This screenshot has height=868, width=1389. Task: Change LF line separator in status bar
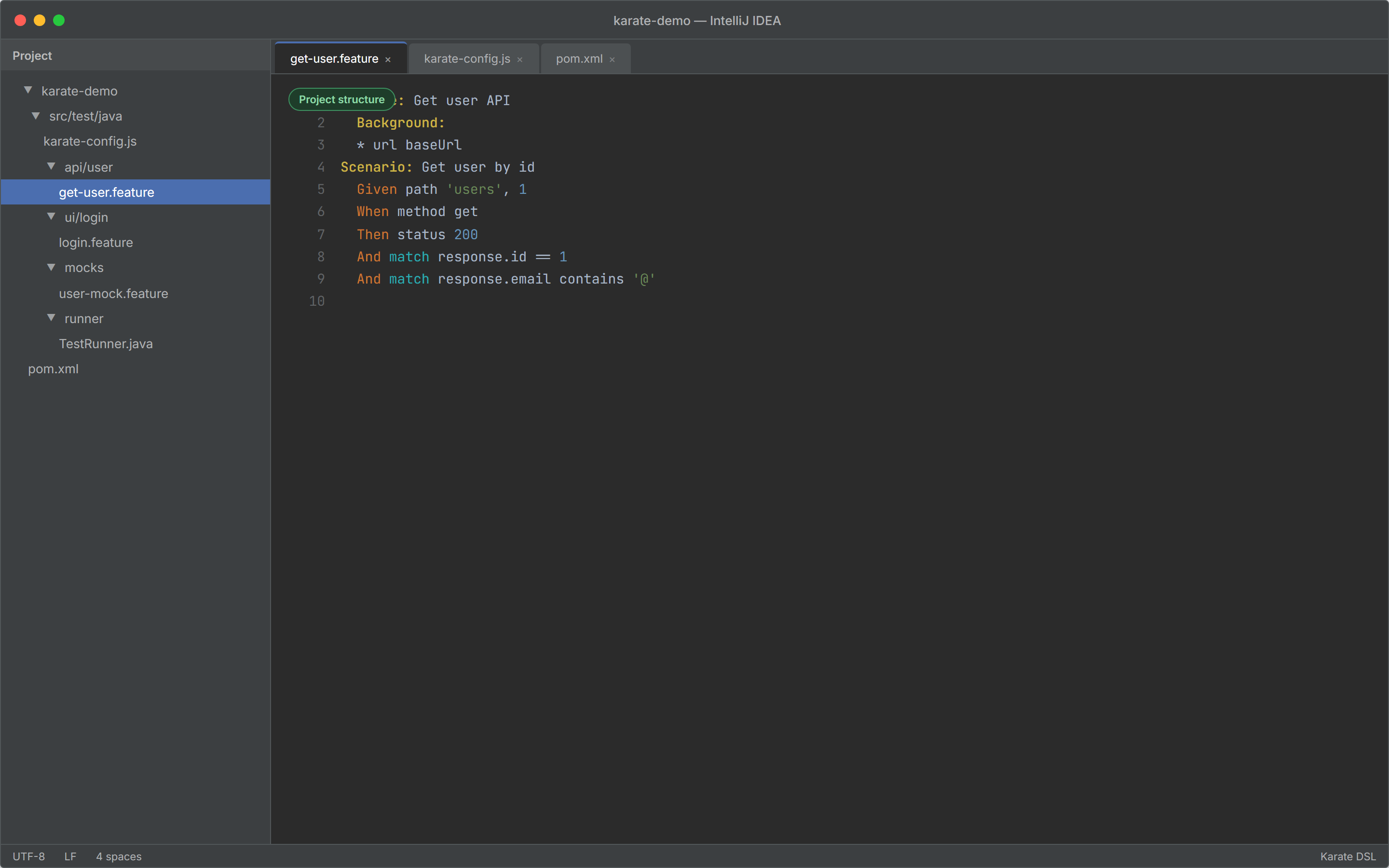coord(70,856)
